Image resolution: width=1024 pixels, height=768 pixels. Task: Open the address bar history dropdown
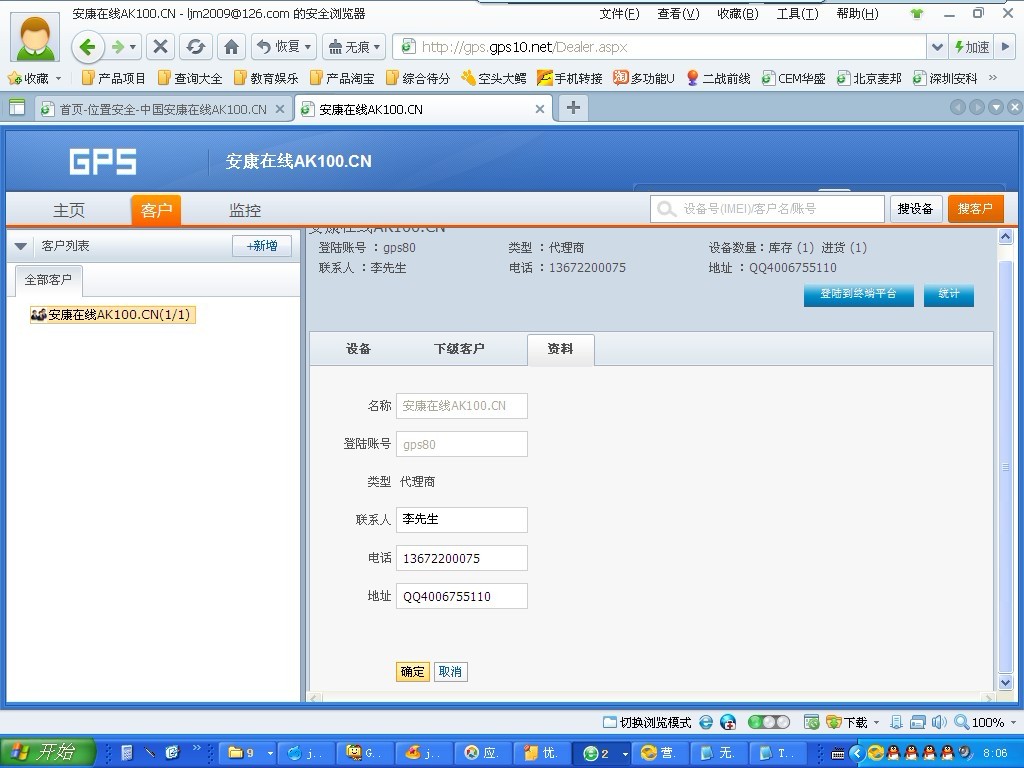pos(936,47)
